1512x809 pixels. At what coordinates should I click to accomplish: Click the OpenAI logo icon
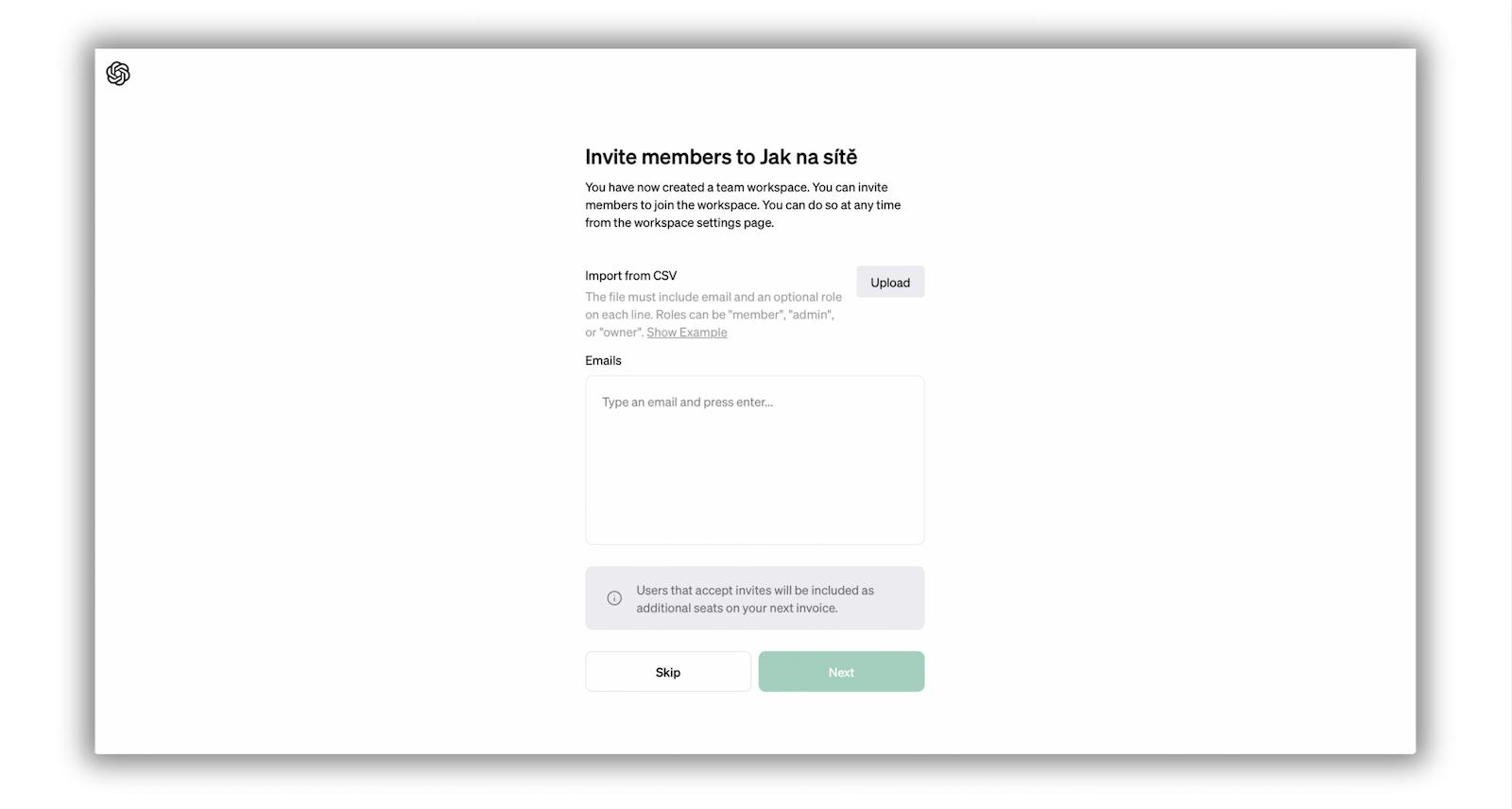(118, 74)
